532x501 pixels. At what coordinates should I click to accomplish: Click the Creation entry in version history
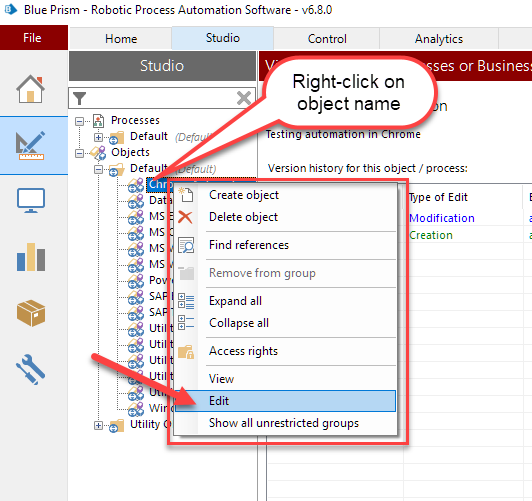click(431, 235)
